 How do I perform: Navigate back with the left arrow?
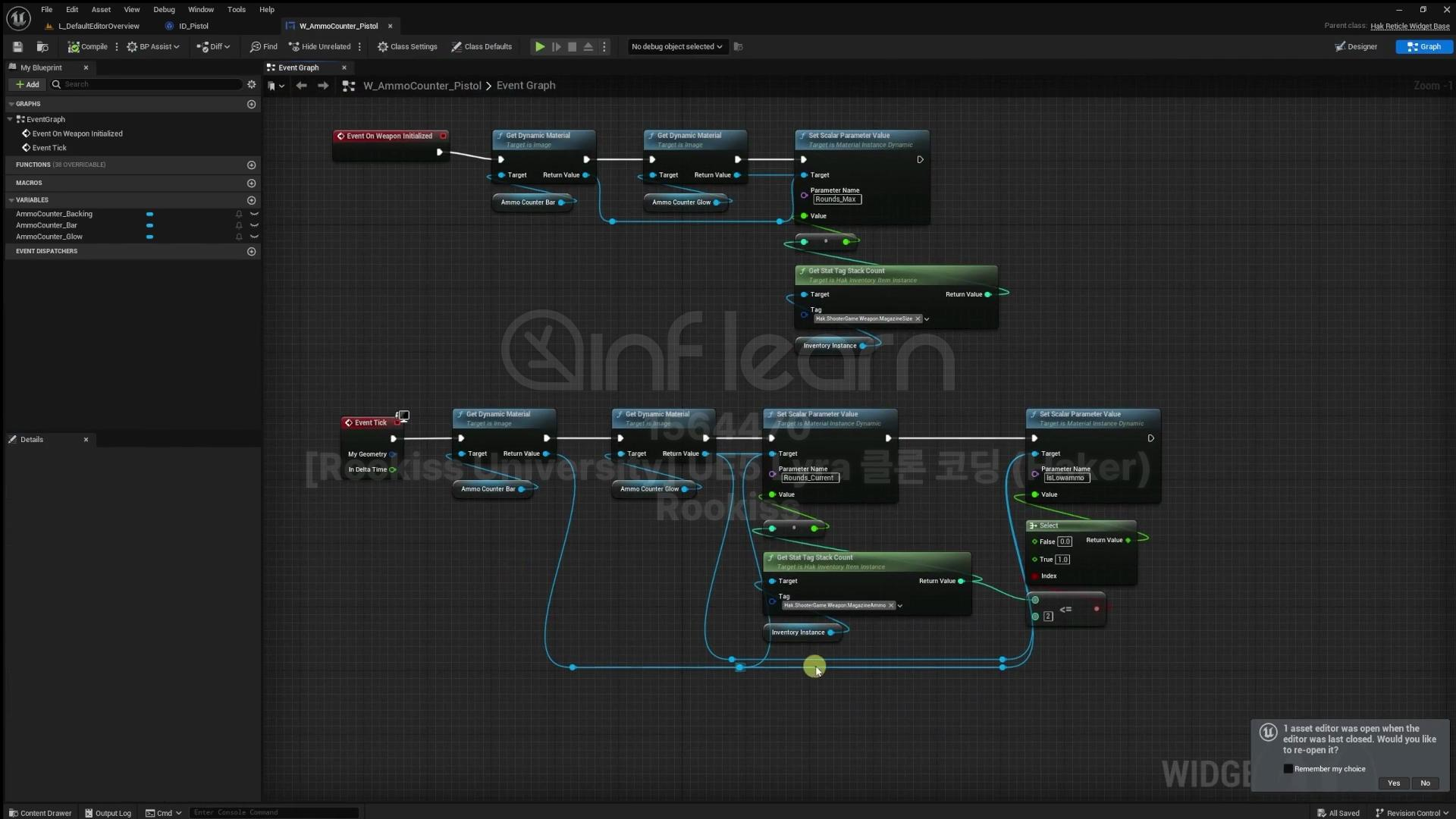point(302,86)
